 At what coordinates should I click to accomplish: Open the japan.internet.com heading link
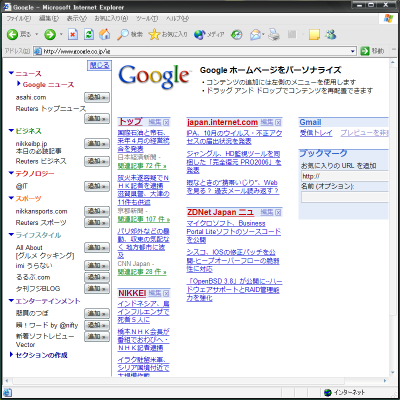pyautogui.click(x=222, y=122)
